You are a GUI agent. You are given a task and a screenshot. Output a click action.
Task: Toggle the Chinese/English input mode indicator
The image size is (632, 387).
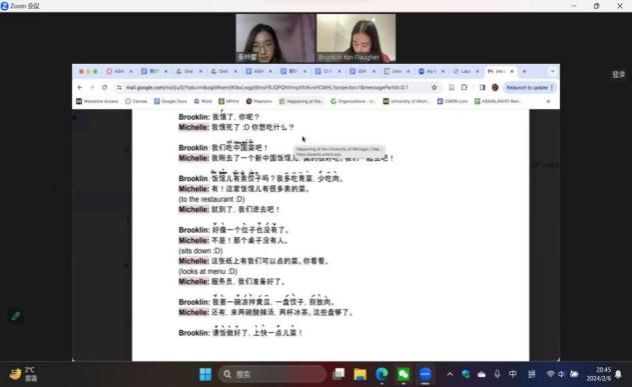[x=513, y=374]
